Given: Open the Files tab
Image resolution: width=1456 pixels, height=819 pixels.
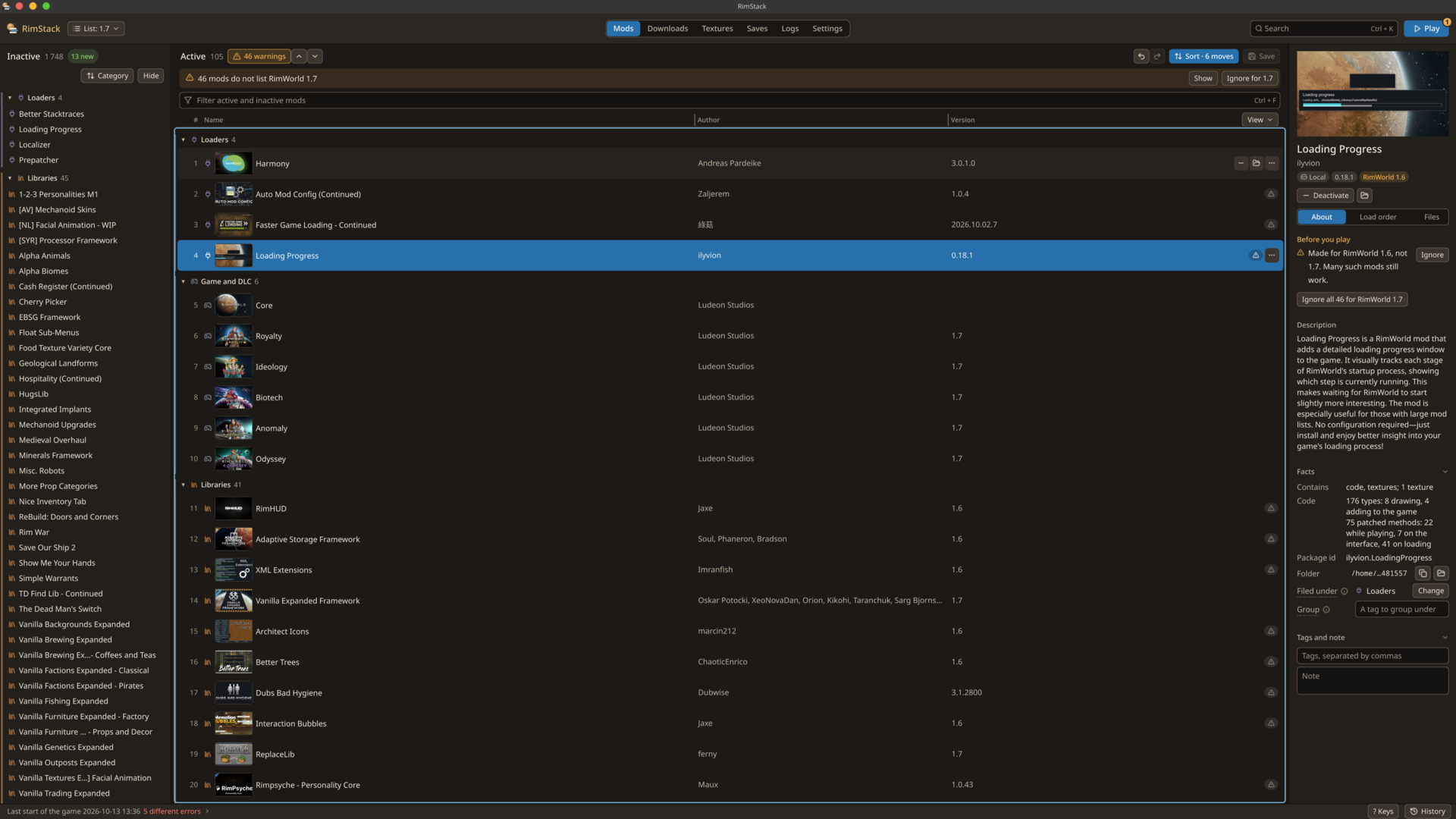Looking at the screenshot, I should point(1431,217).
